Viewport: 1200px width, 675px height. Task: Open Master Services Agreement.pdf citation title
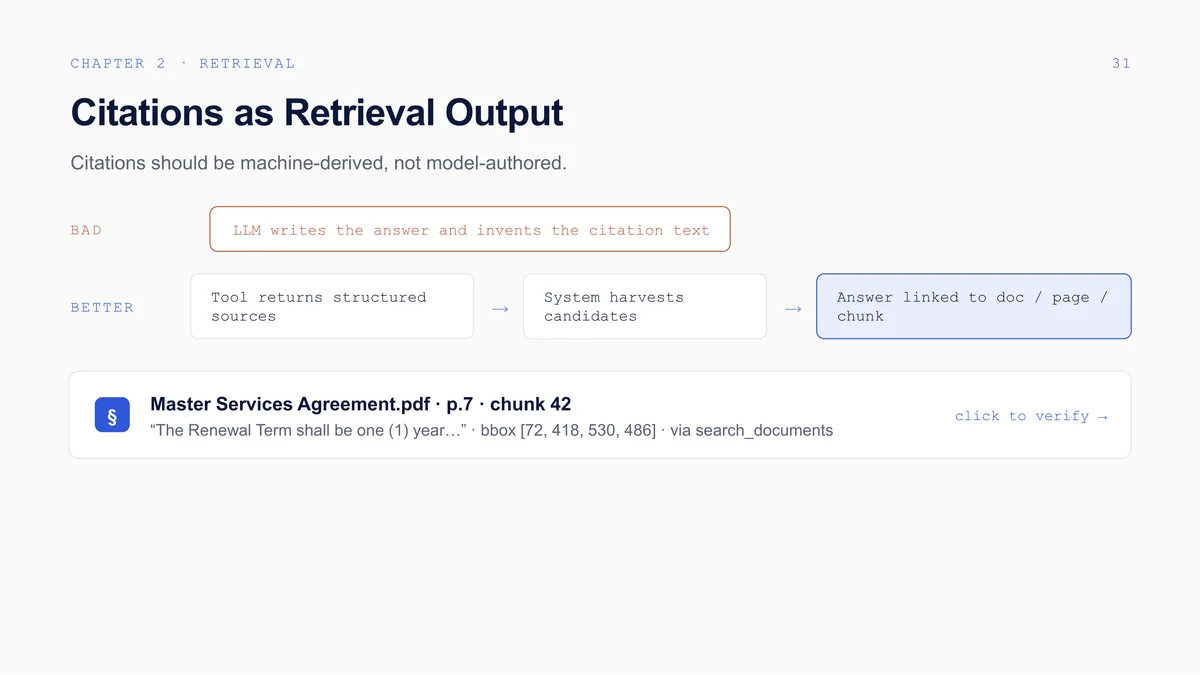coord(360,404)
